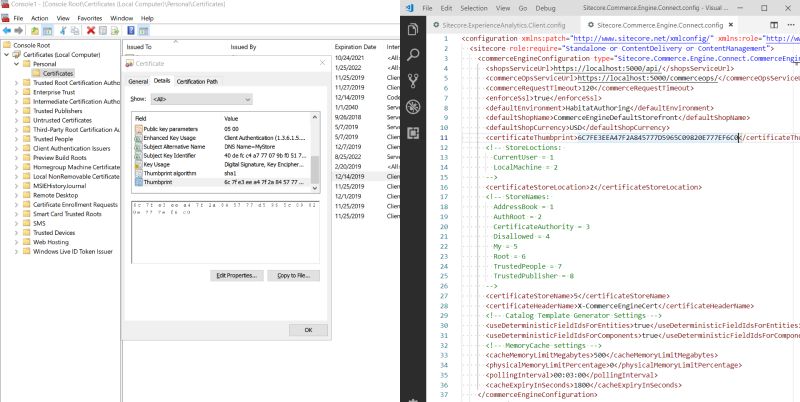Select the Thumbprint algorithm field row
The image size is (800, 402).
click(x=222, y=173)
